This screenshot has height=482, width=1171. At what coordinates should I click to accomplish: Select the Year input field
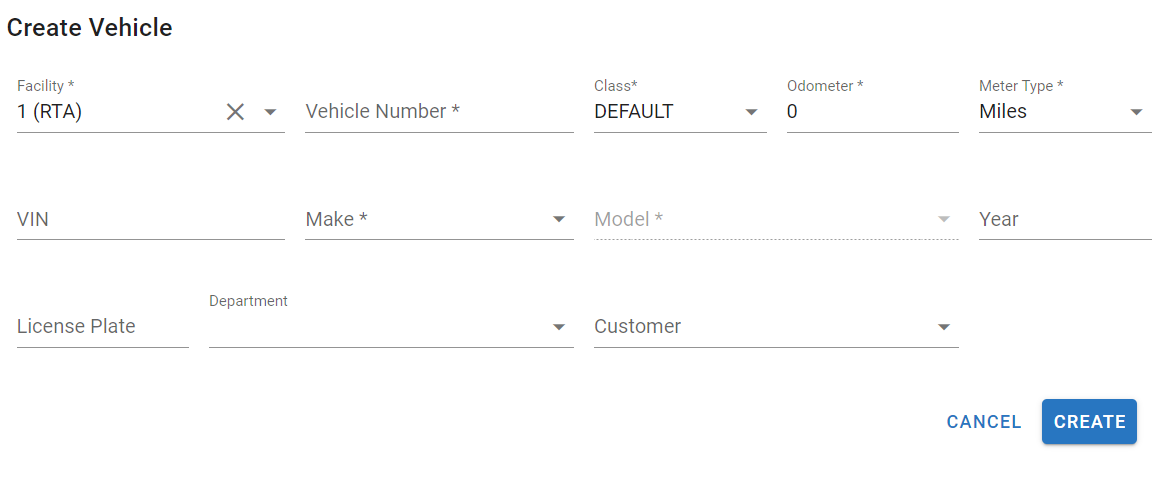[1064, 219]
